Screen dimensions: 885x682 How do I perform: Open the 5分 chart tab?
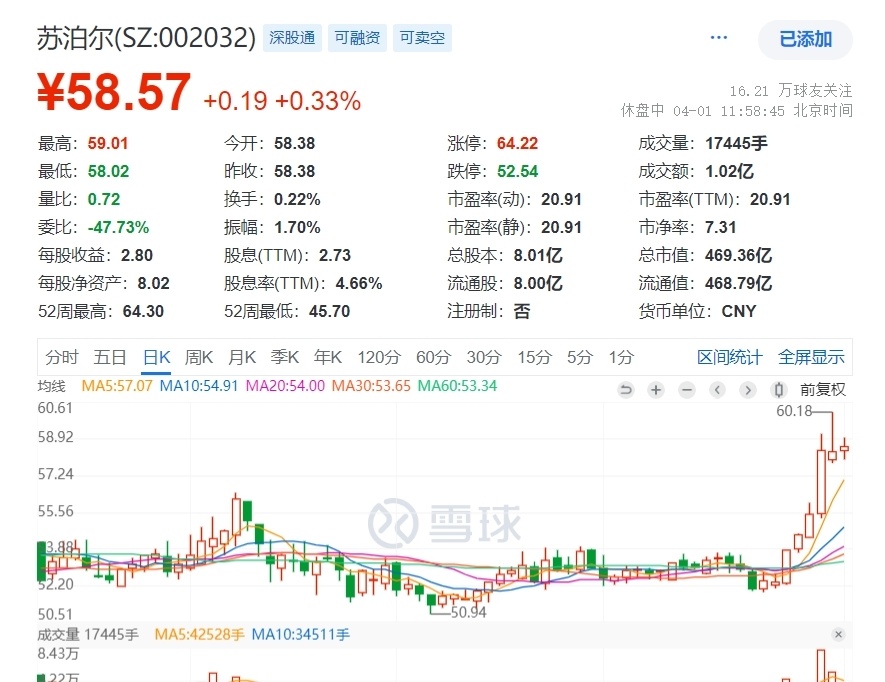click(x=580, y=357)
